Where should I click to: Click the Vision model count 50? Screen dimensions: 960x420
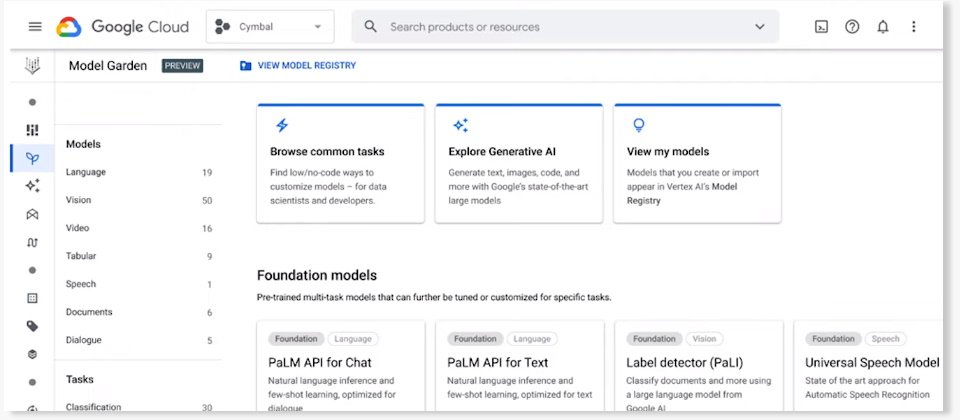pos(207,201)
